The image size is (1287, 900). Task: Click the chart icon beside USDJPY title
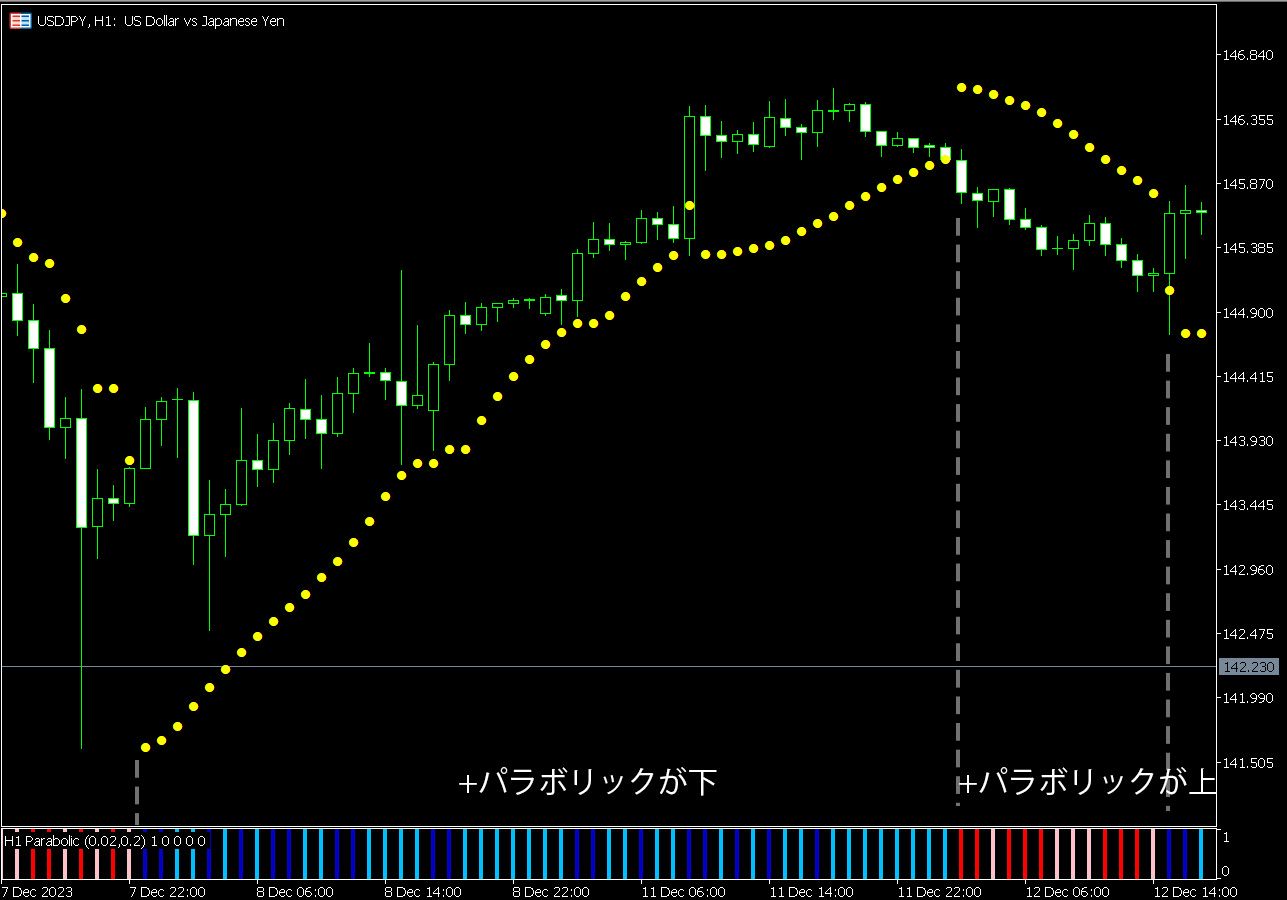20,21
